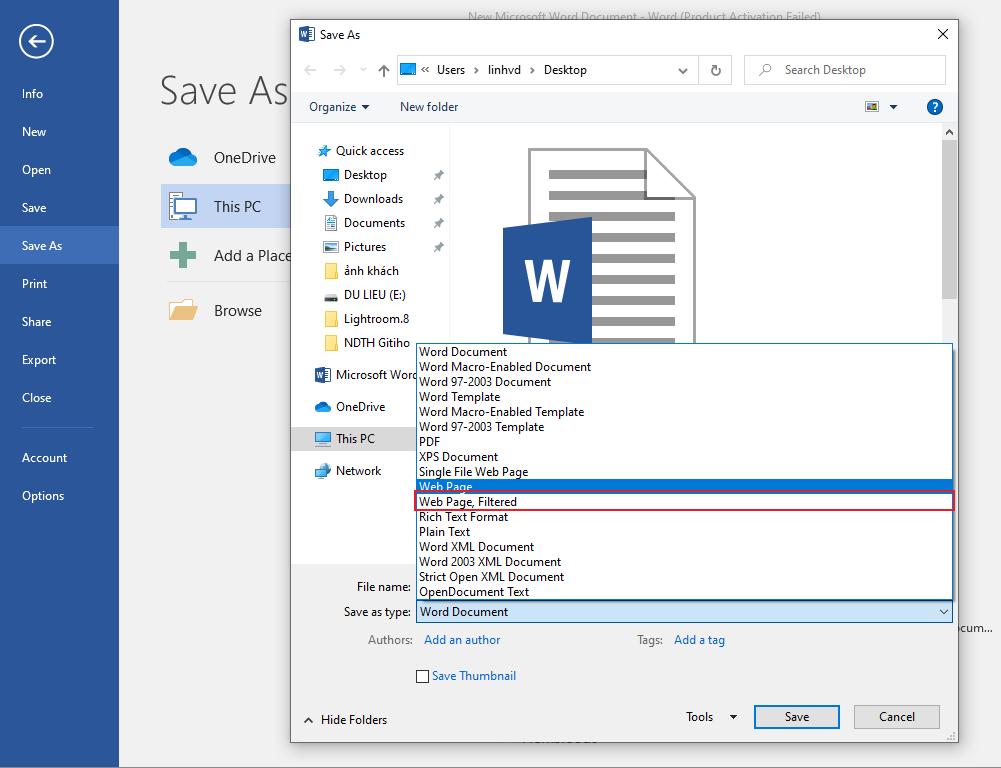Screen dimensions: 1001x768
Task: Open the Tools dropdown
Action: [x=710, y=717]
